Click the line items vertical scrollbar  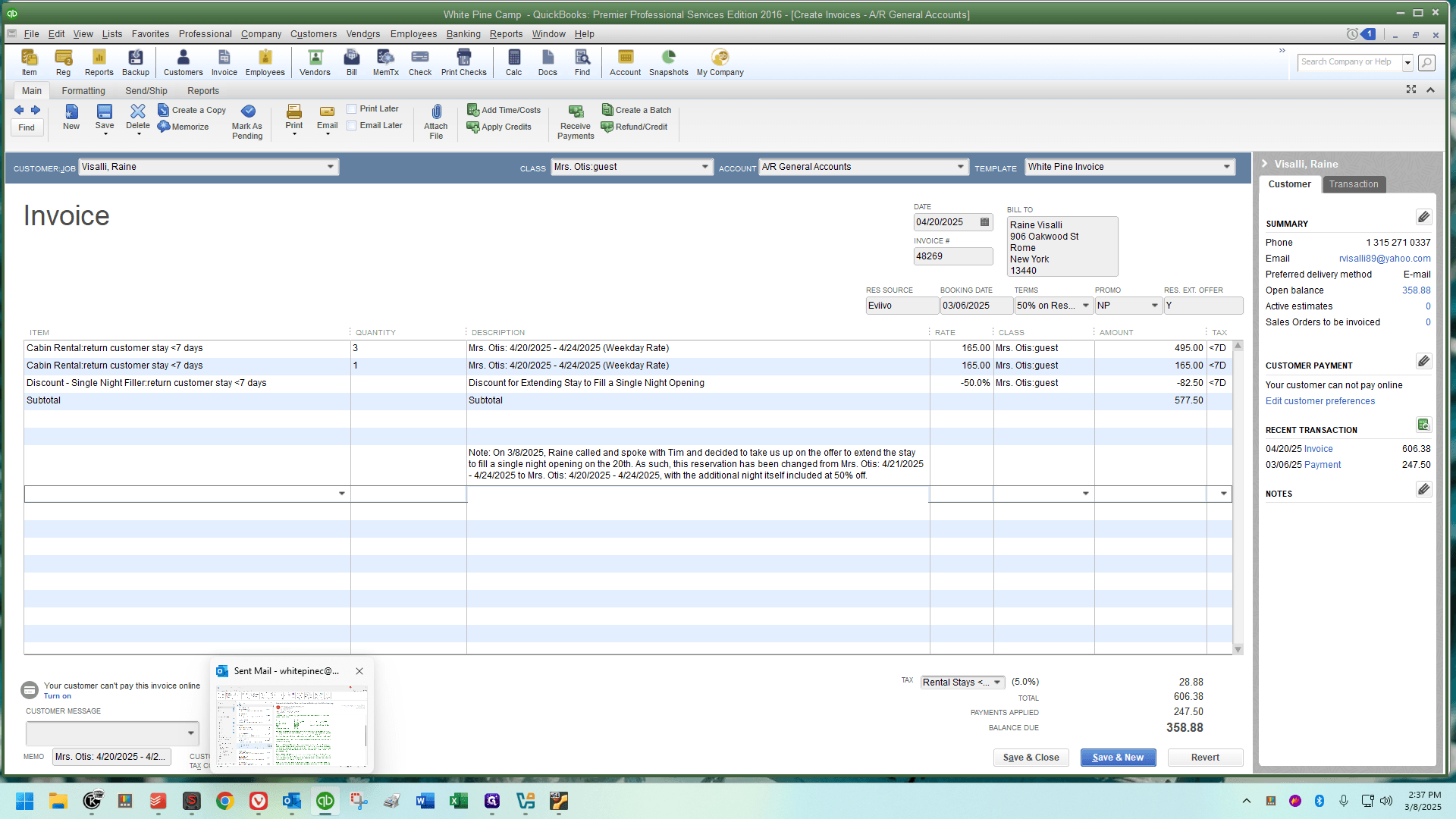pos(1238,497)
